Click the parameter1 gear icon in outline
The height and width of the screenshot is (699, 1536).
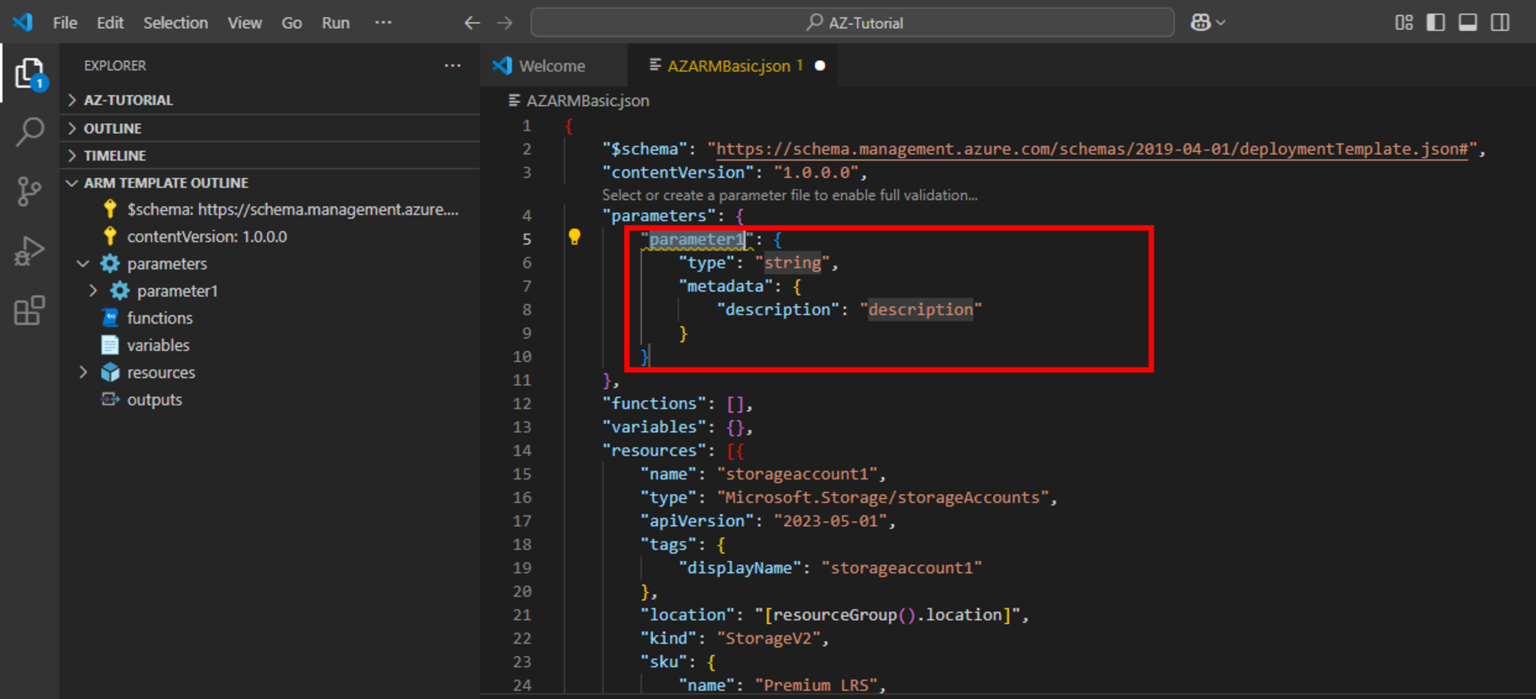120,290
